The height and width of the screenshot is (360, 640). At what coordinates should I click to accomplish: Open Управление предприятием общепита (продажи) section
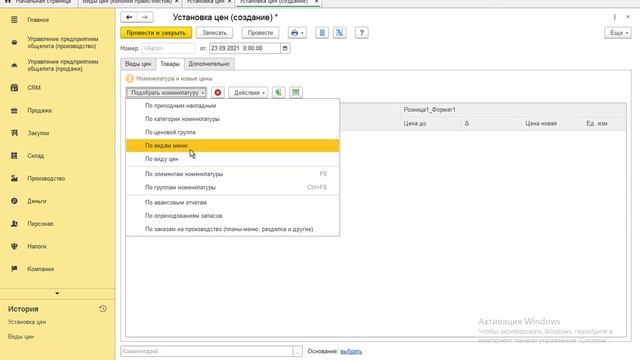click(62, 65)
